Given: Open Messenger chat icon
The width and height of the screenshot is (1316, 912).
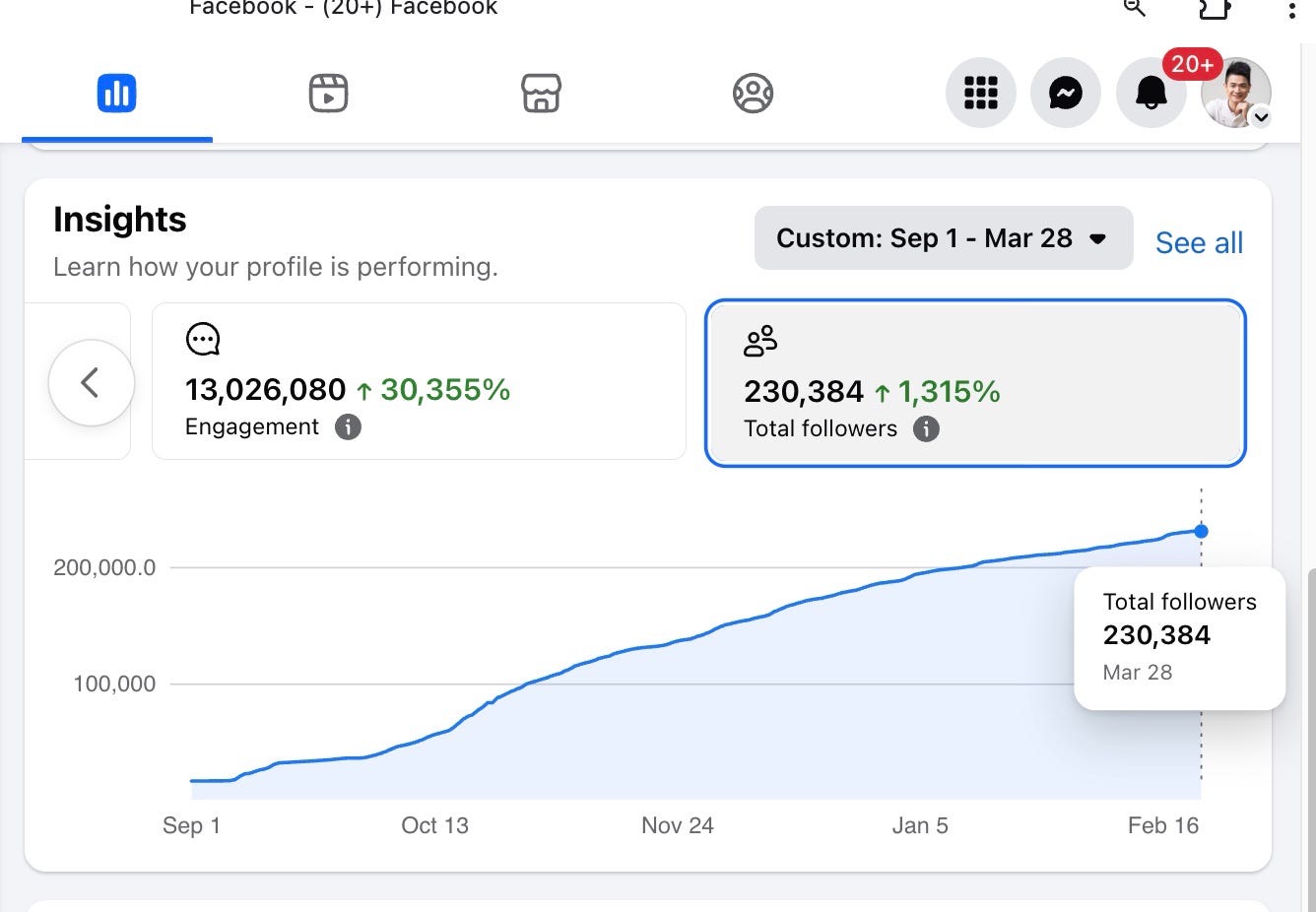Looking at the screenshot, I should click(1066, 94).
